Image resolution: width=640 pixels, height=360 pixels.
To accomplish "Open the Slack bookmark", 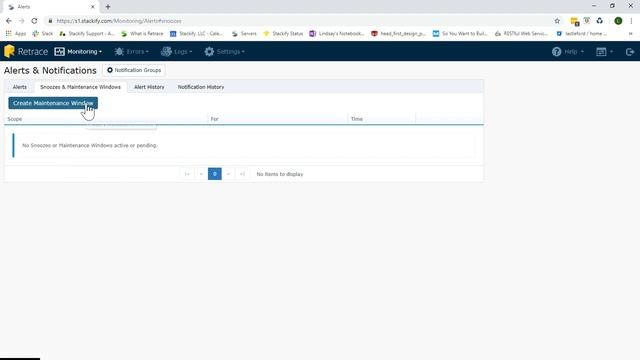I will tap(43, 33).
